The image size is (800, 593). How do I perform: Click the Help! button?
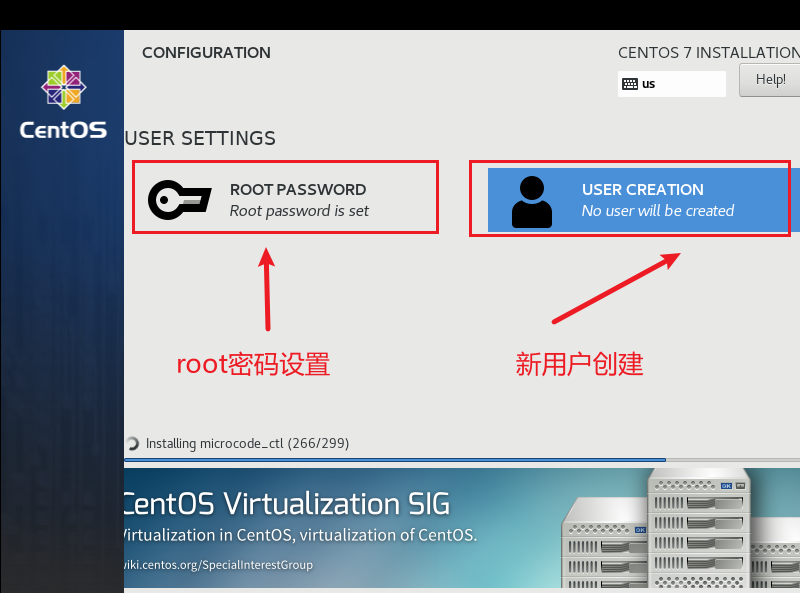click(769, 80)
